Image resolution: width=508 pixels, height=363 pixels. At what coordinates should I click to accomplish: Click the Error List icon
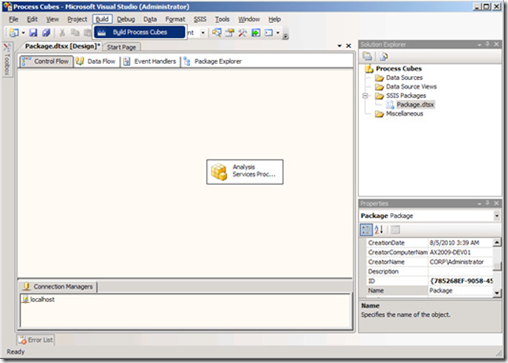[23, 340]
